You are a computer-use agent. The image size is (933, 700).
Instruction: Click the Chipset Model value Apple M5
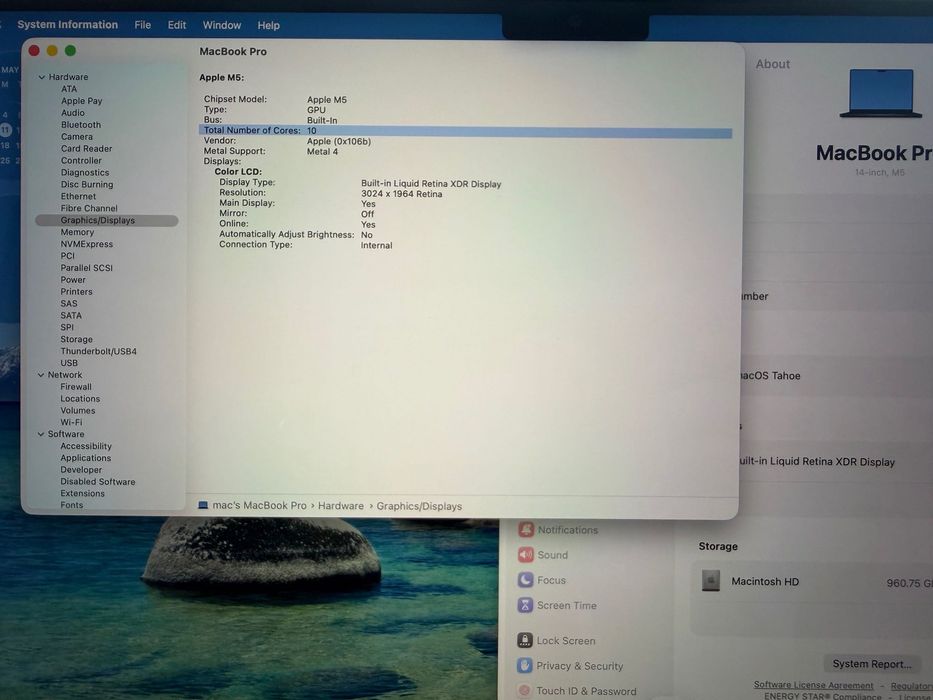point(327,100)
